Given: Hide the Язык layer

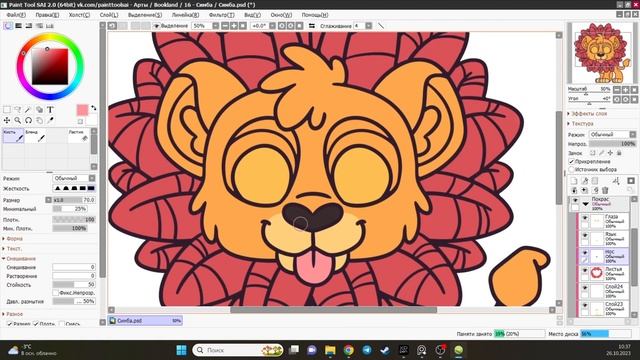Looking at the screenshot, I should click(585, 236).
